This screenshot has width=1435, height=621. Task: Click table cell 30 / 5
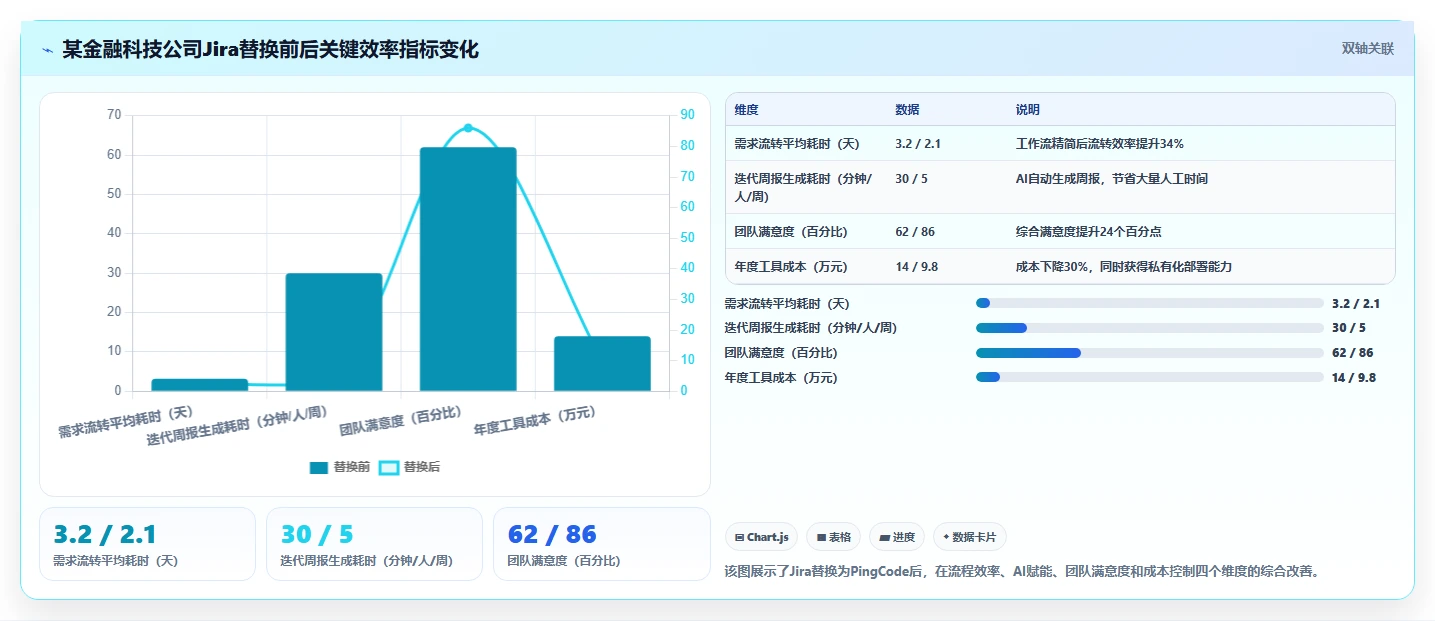click(910, 179)
